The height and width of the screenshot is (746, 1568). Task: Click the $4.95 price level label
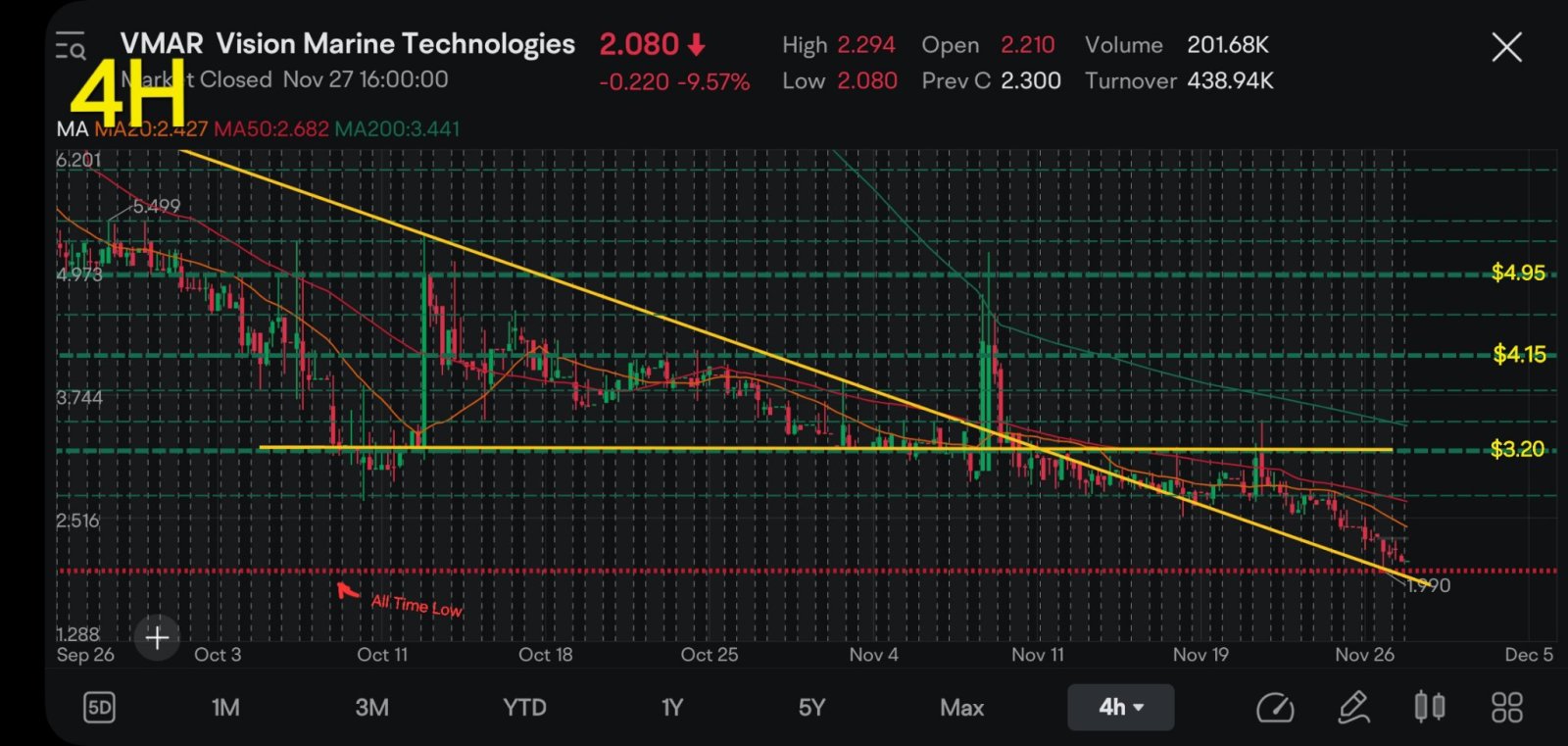1518,273
